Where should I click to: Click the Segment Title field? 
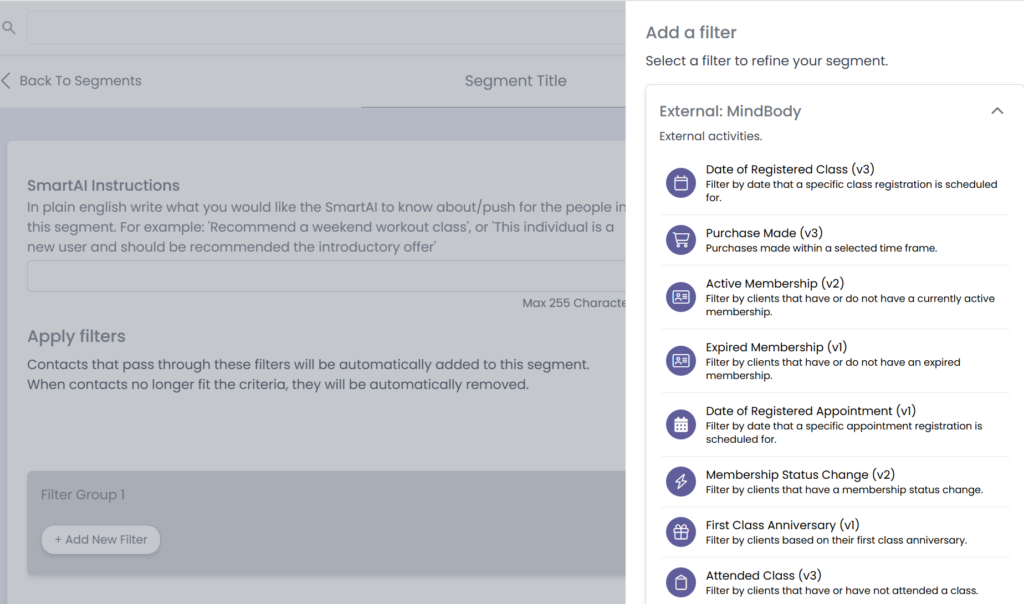(x=515, y=81)
